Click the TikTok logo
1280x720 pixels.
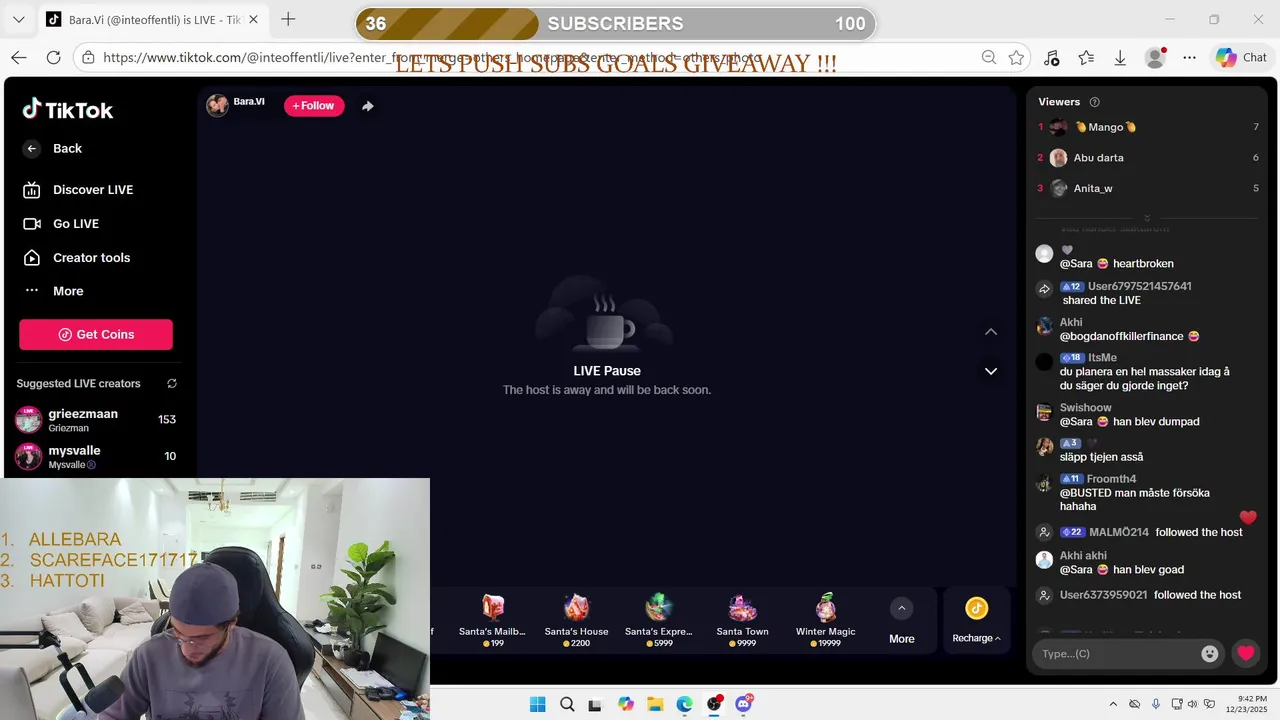[68, 110]
